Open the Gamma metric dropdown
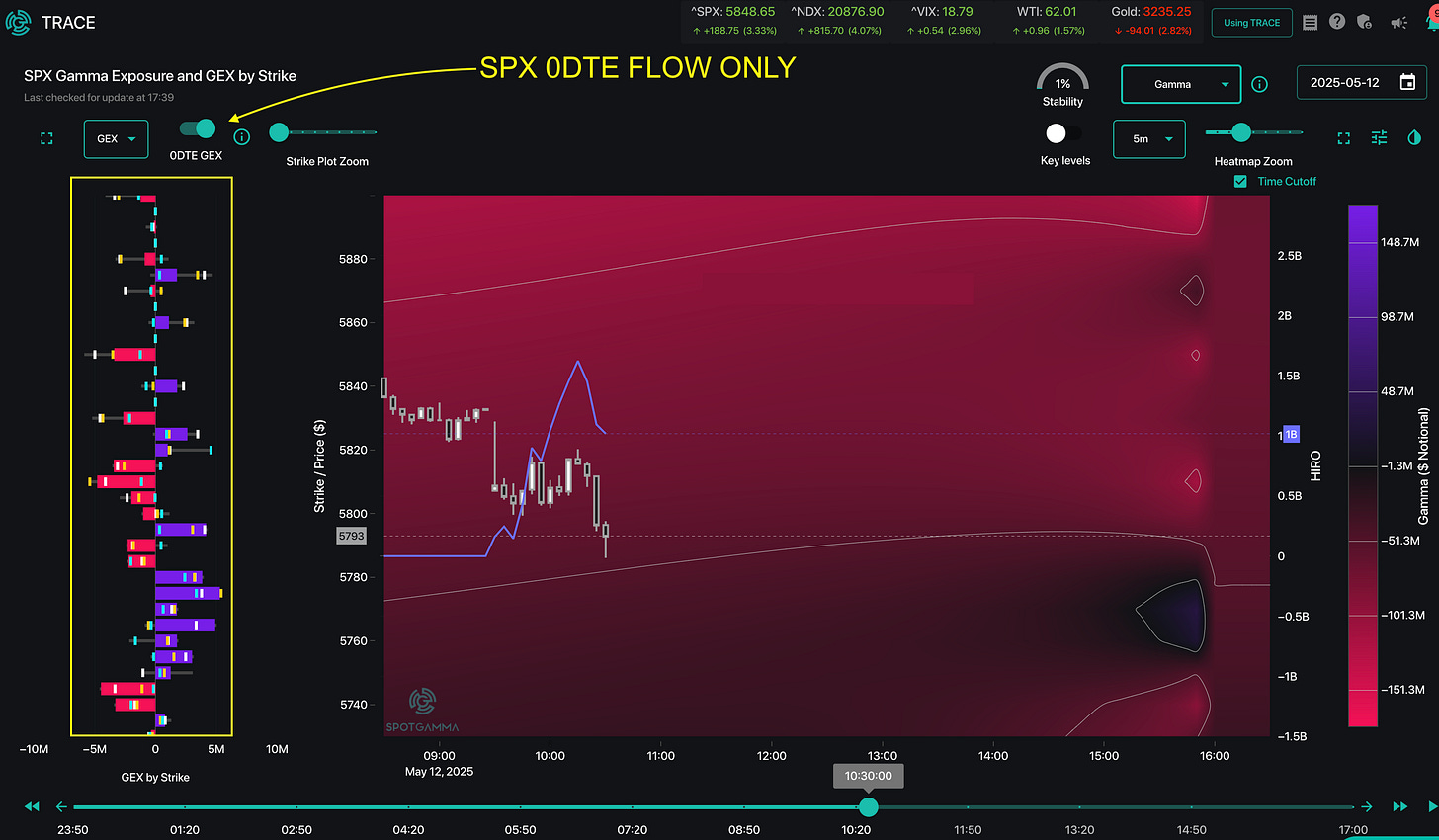 pos(1180,84)
